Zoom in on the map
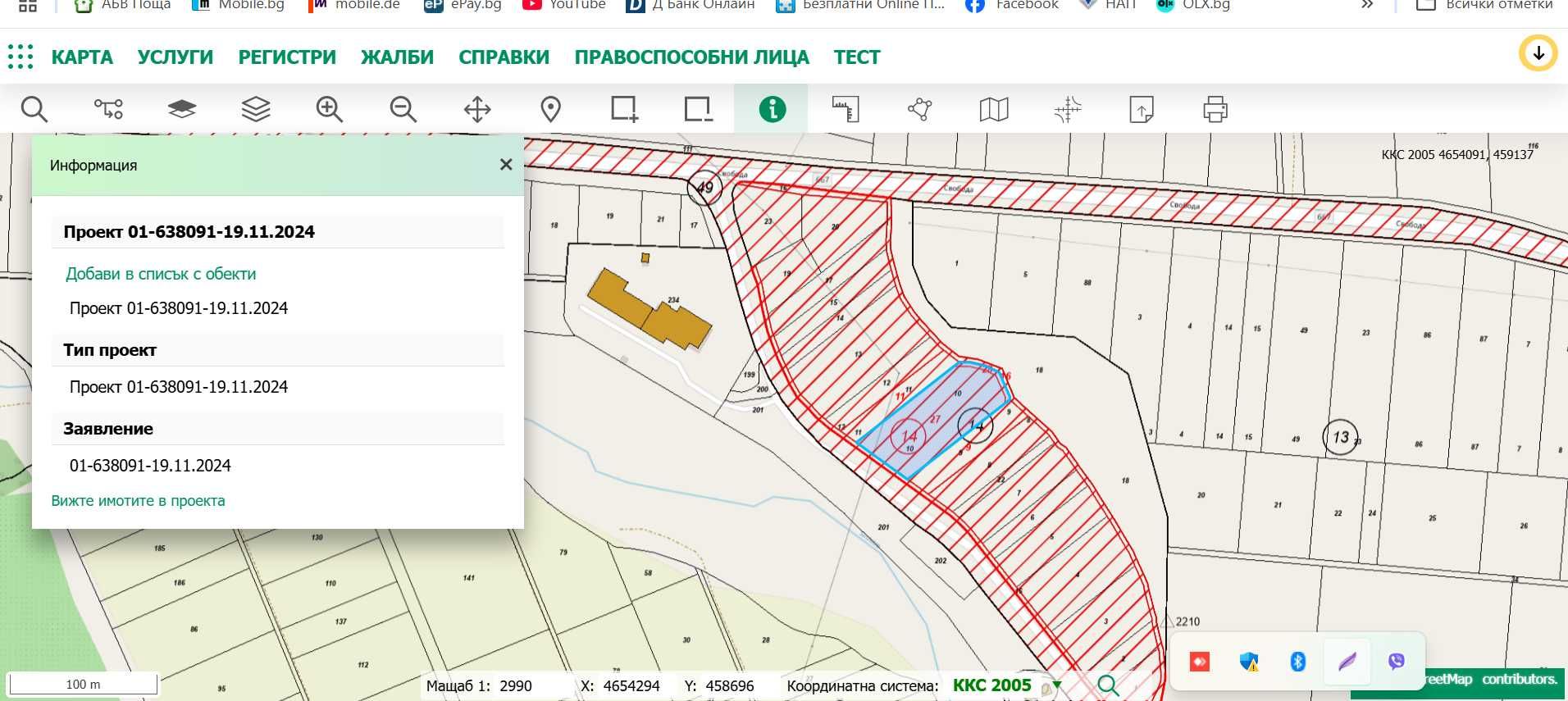The image size is (1568, 701). tap(330, 109)
